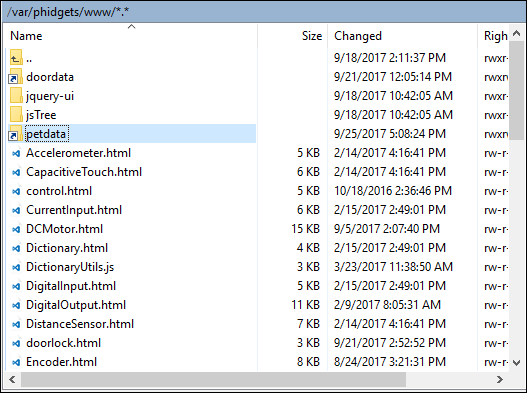Screen dimensions: 527x393
Task: Click the Encoder.html file icon
Action: [16, 362]
